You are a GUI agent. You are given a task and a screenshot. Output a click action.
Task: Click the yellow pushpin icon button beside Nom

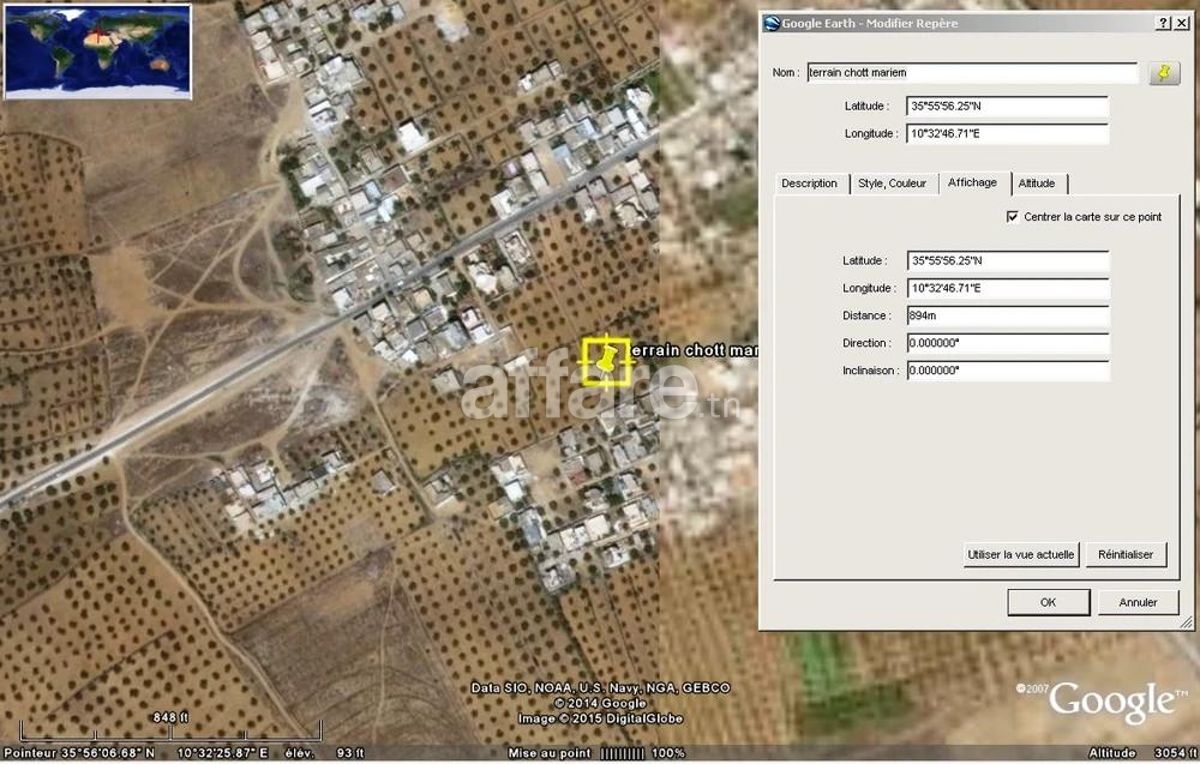pos(1164,72)
